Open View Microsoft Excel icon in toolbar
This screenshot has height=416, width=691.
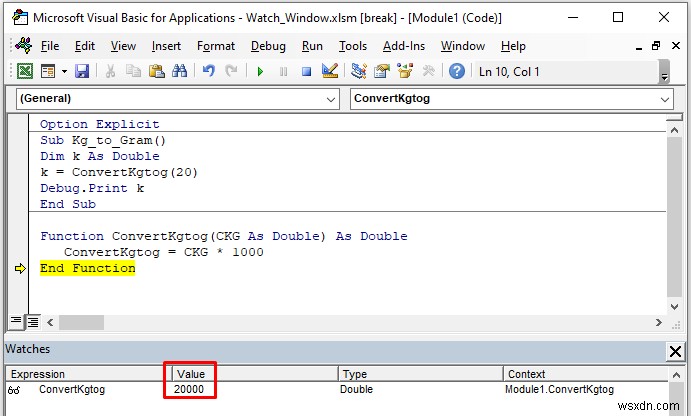pos(25,71)
